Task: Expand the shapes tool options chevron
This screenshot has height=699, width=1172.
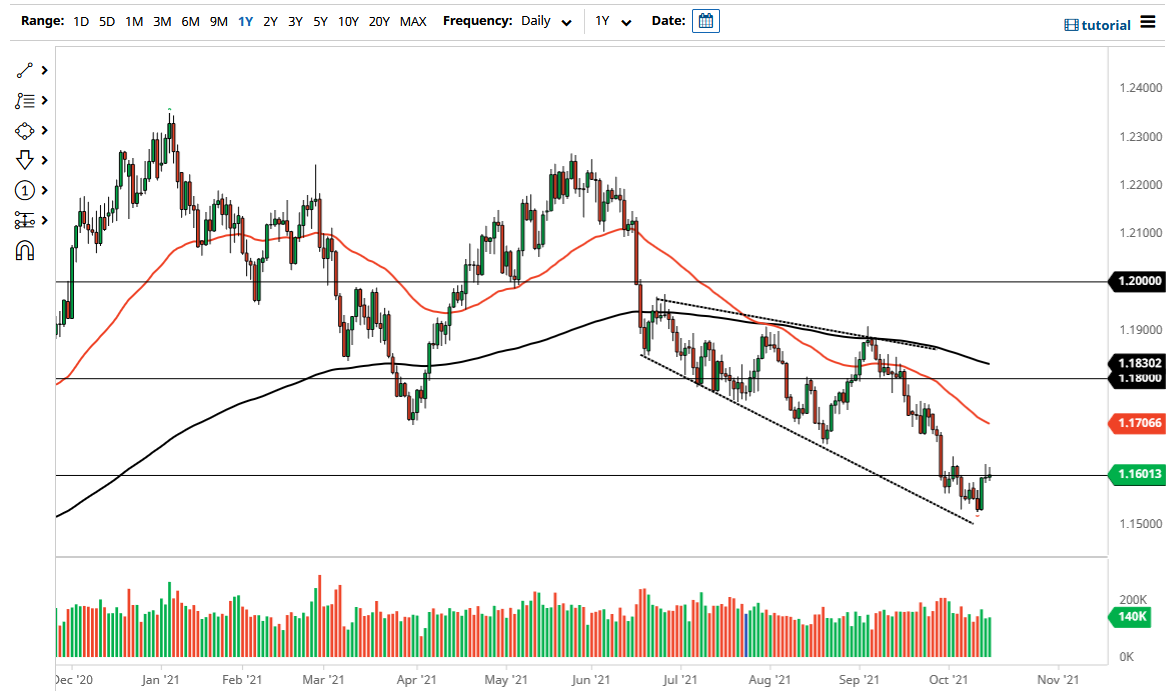Action: coord(45,131)
